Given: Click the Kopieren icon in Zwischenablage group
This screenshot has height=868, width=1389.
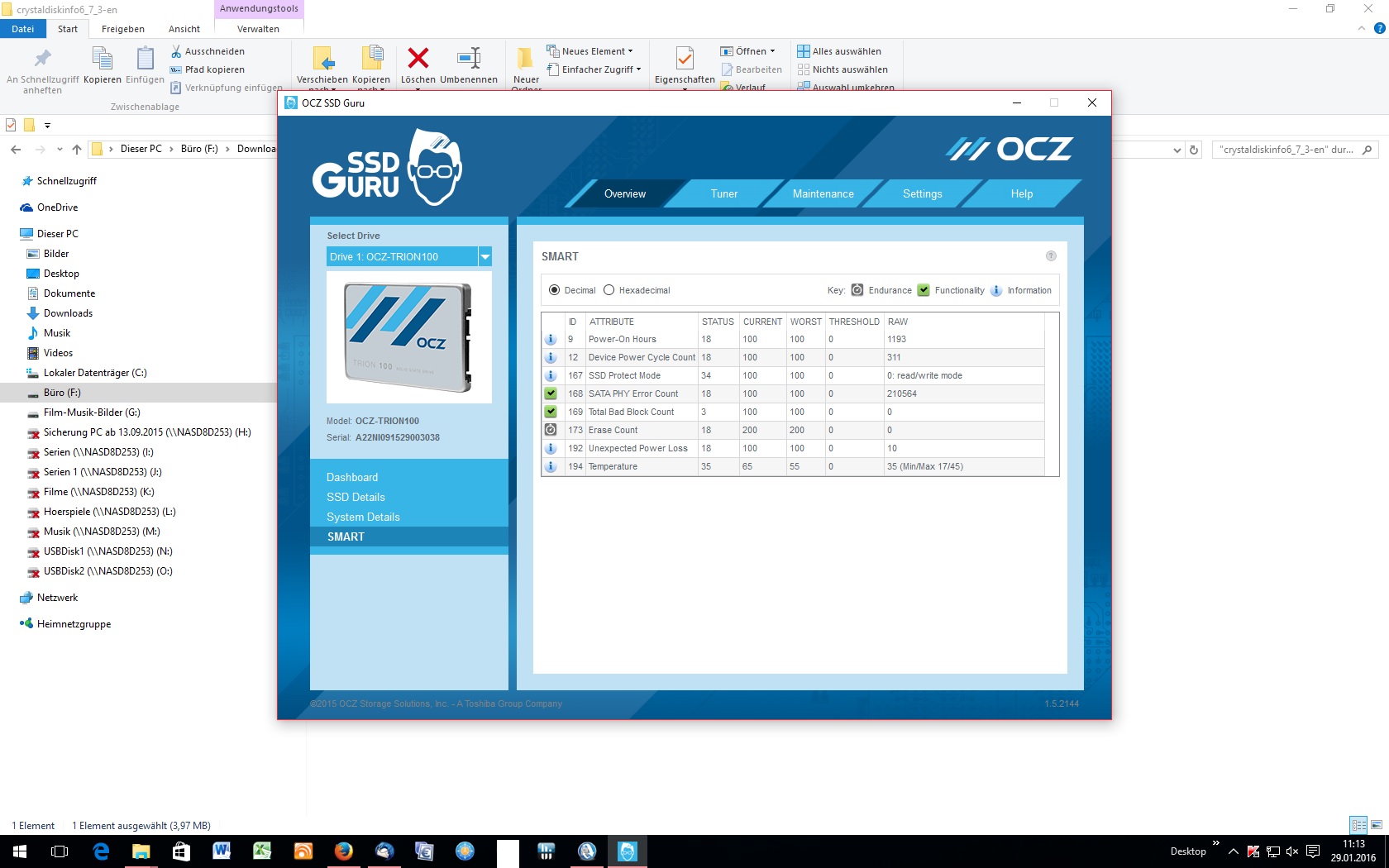Looking at the screenshot, I should 103,58.
